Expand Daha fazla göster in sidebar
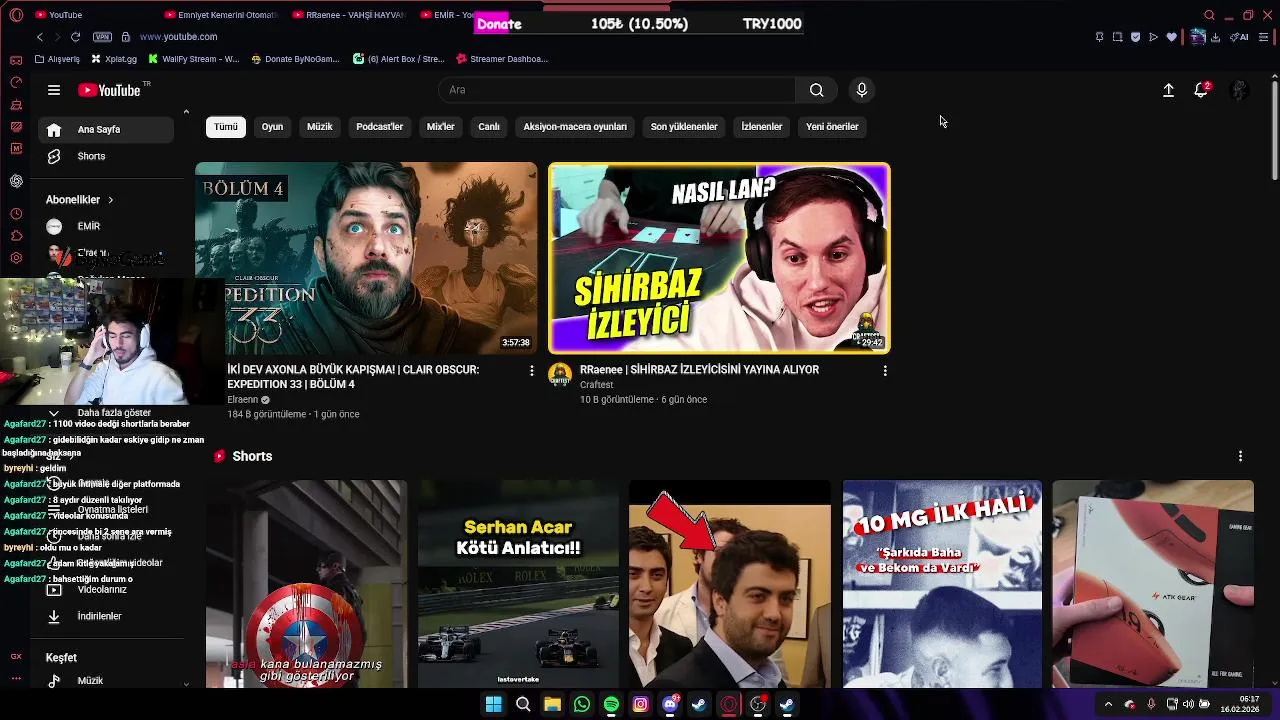The height and width of the screenshot is (720, 1280). (106, 412)
